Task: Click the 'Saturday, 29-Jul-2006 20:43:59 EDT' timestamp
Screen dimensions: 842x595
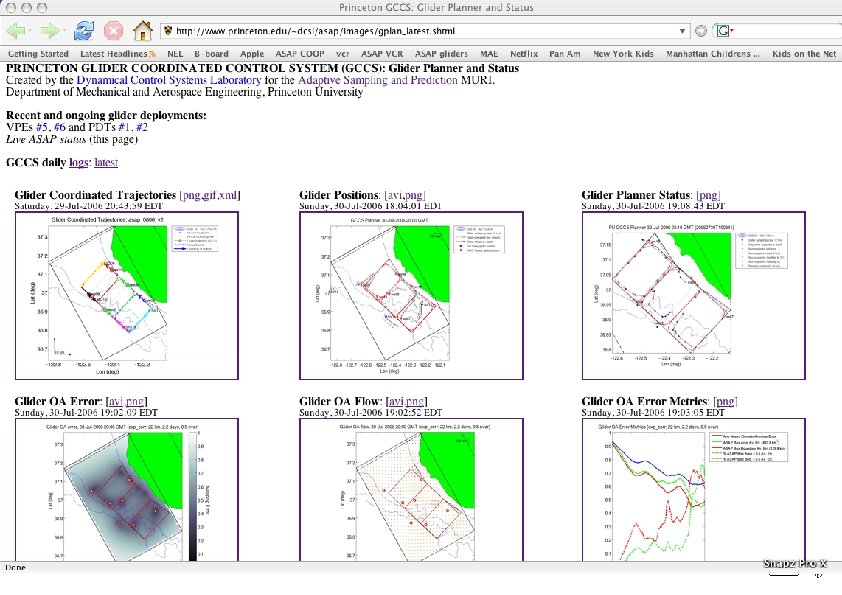Action: [x=89, y=206]
